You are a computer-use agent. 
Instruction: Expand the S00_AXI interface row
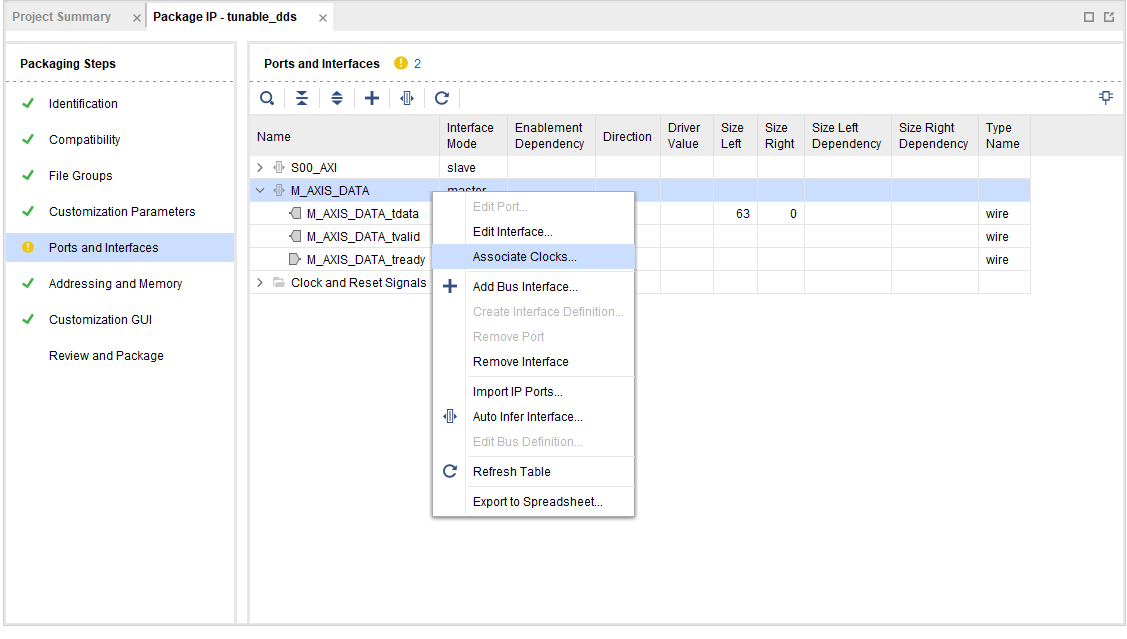[x=260, y=167]
